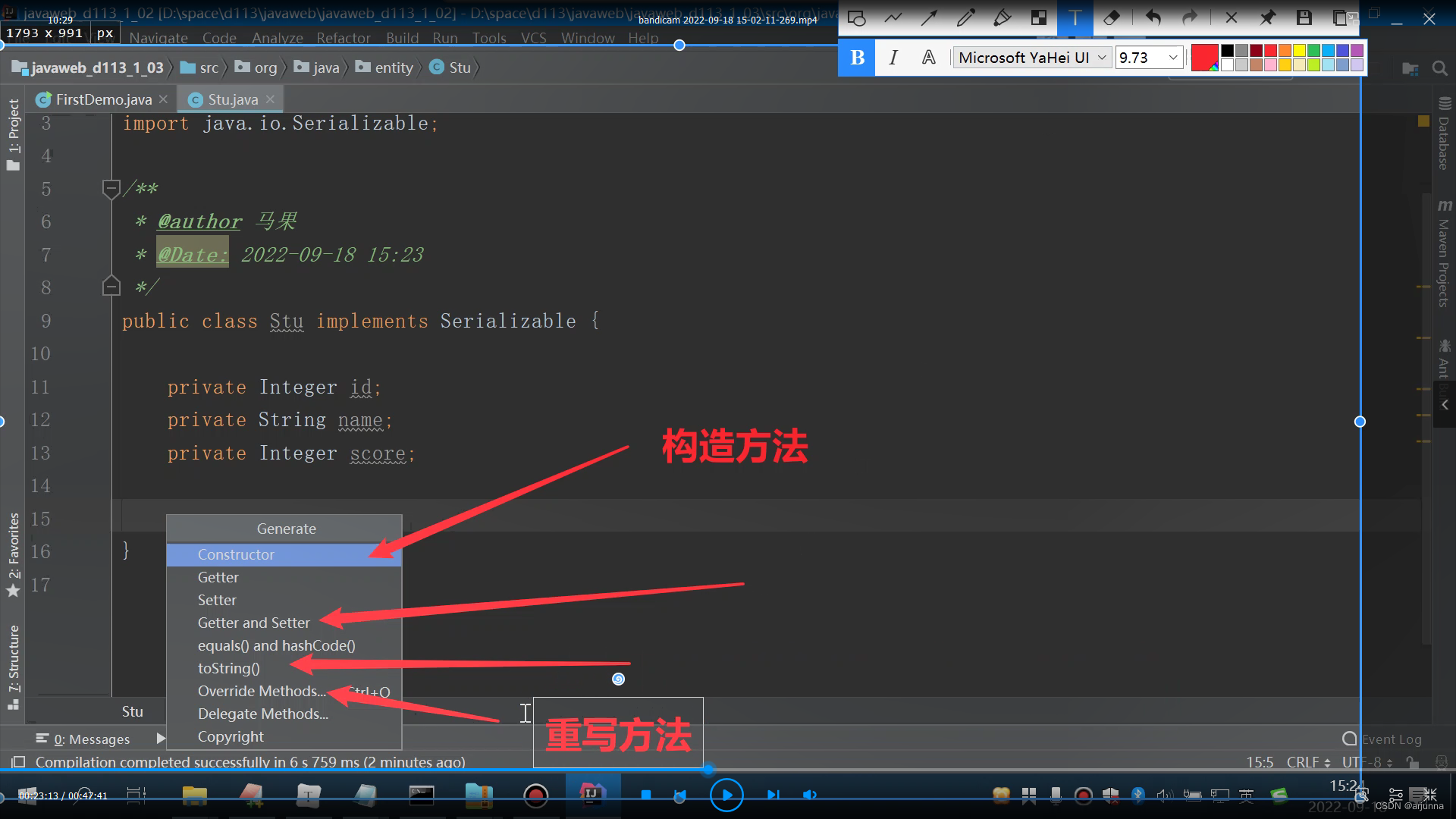Close the FirstDemo.java tab
This screenshot has width=1456, height=819.
163,99
